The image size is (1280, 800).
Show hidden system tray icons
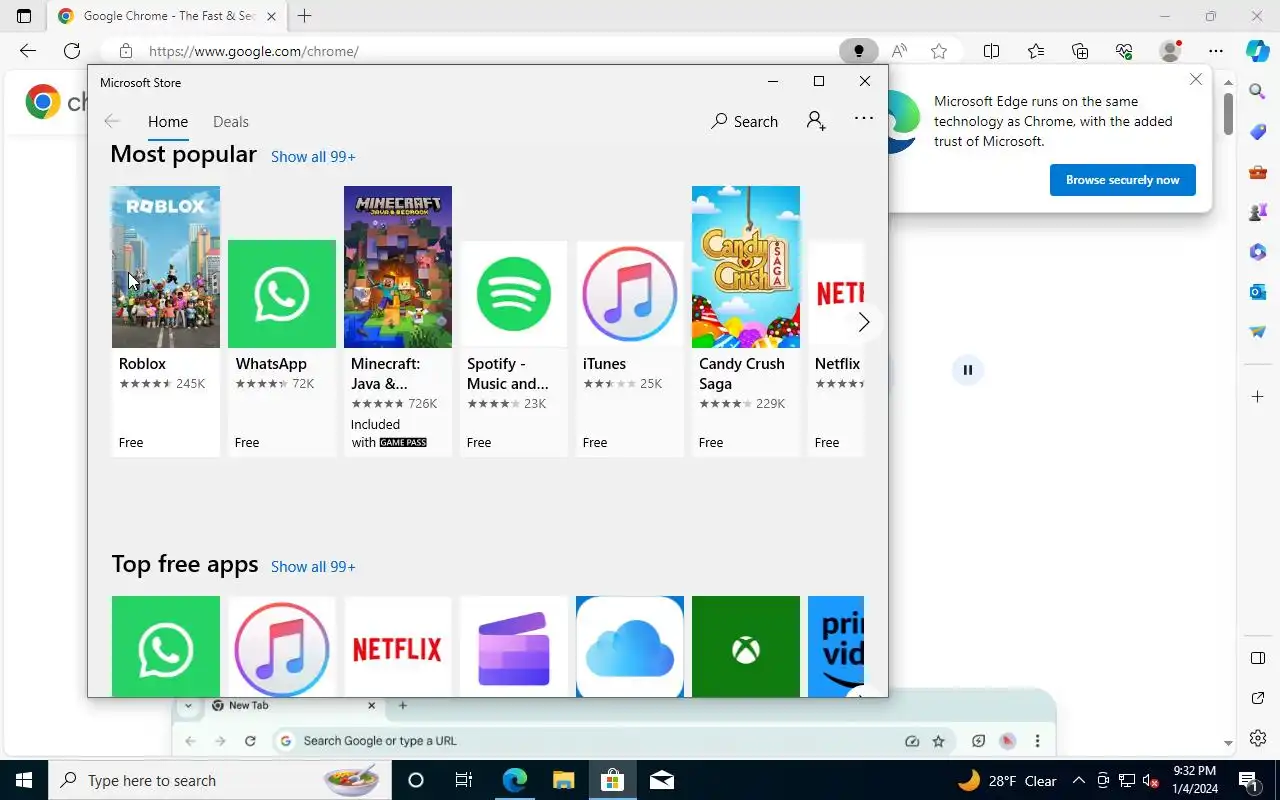[1078, 781]
